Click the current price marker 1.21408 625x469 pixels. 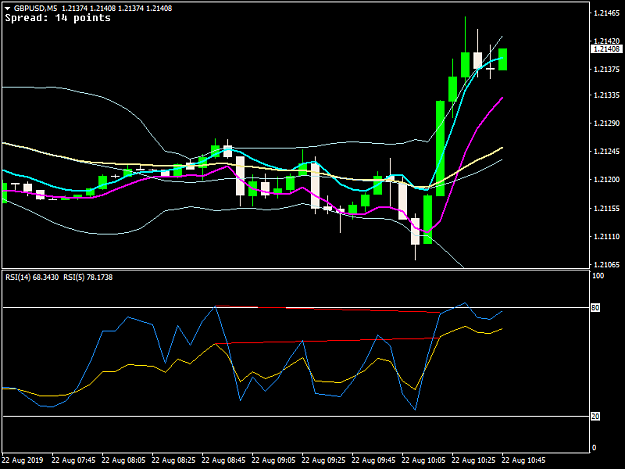click(606, 49)
